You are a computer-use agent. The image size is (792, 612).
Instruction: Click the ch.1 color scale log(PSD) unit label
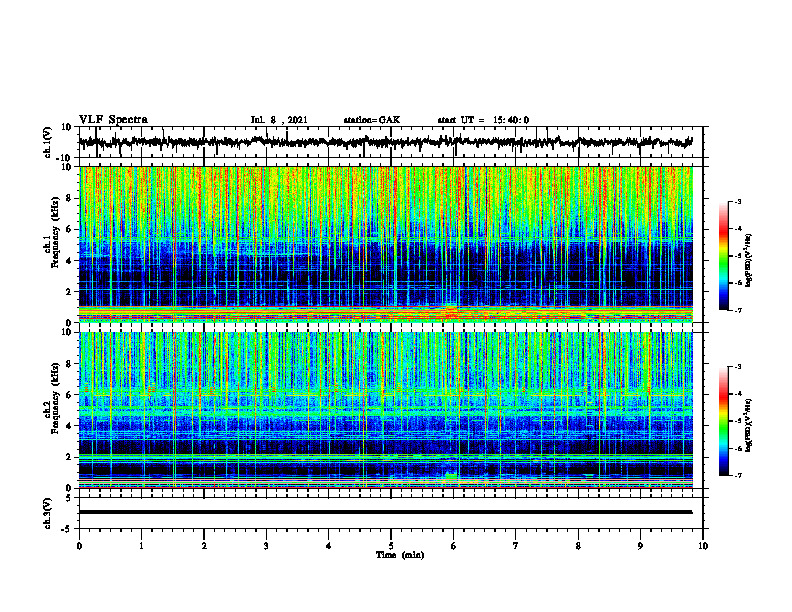click(x=749, y=260)
